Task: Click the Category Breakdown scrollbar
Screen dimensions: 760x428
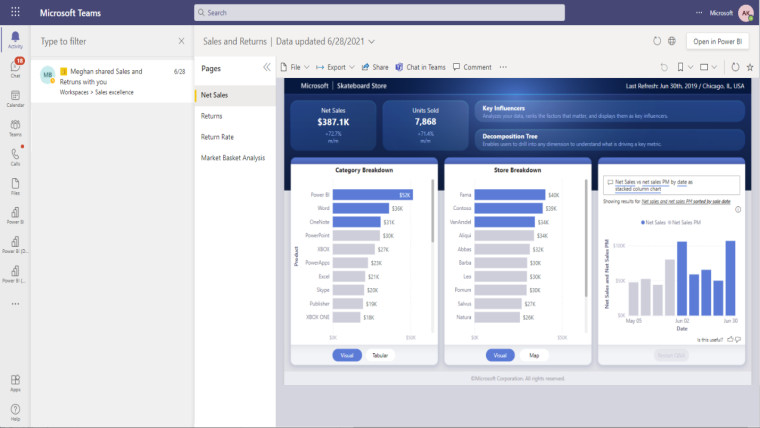Action: click(x=432, y=211)
